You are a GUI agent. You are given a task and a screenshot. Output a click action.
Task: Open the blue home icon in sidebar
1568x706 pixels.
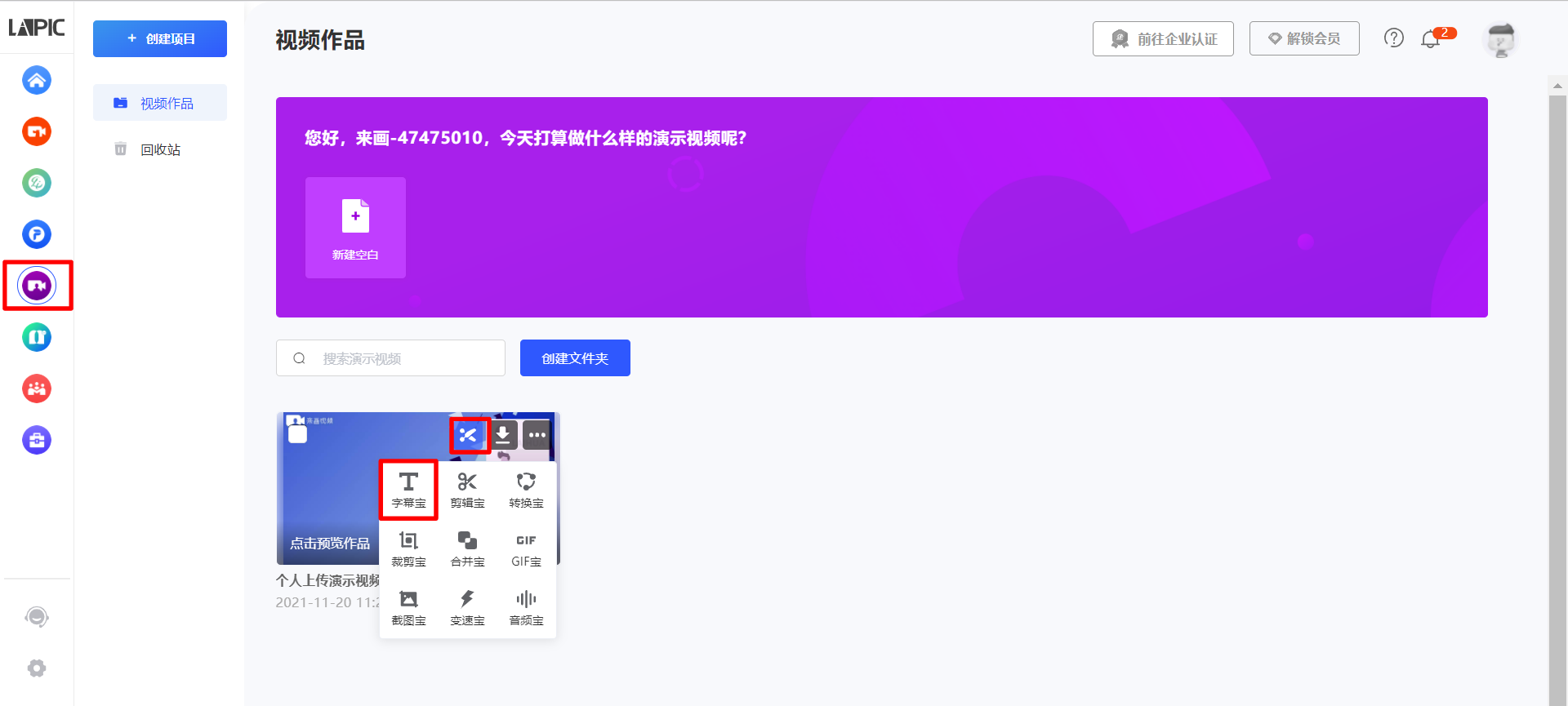(x=37, y=80)
